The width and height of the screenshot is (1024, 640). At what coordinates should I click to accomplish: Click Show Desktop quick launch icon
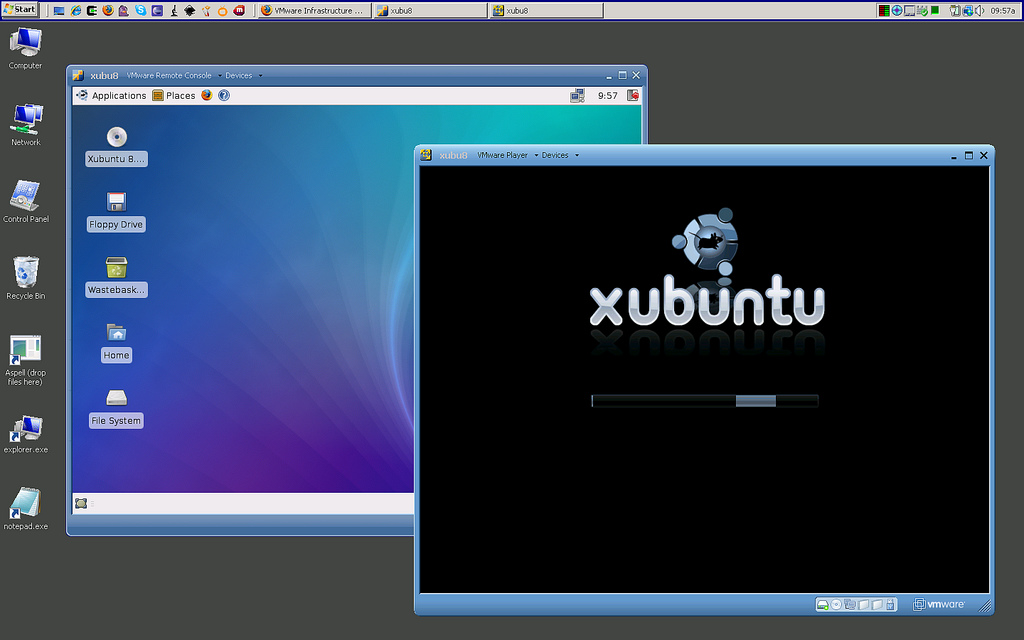tap(59, 10)
